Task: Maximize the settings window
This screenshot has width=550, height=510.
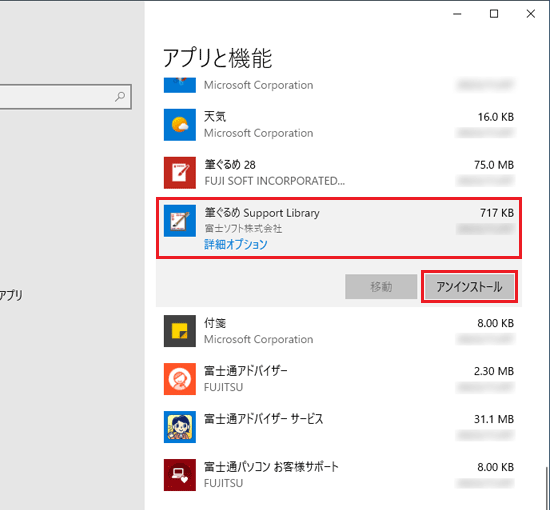Action: [494, 14]
